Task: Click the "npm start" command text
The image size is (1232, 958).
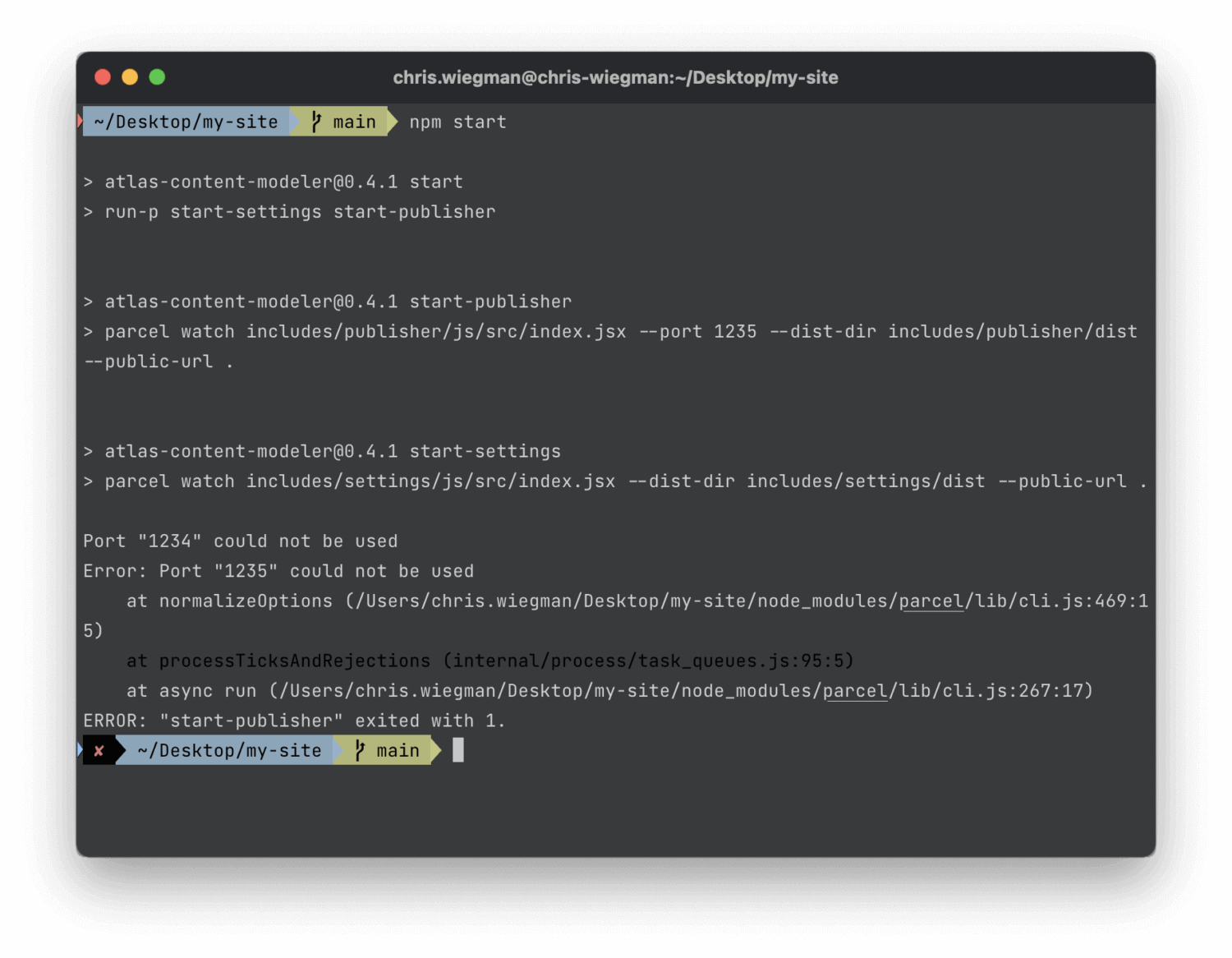Action: point(457,122)
